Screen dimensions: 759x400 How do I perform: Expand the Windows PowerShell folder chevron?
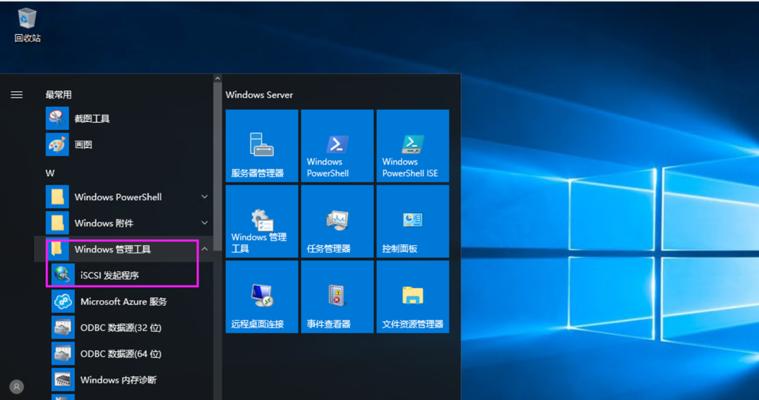pos(205,197)
